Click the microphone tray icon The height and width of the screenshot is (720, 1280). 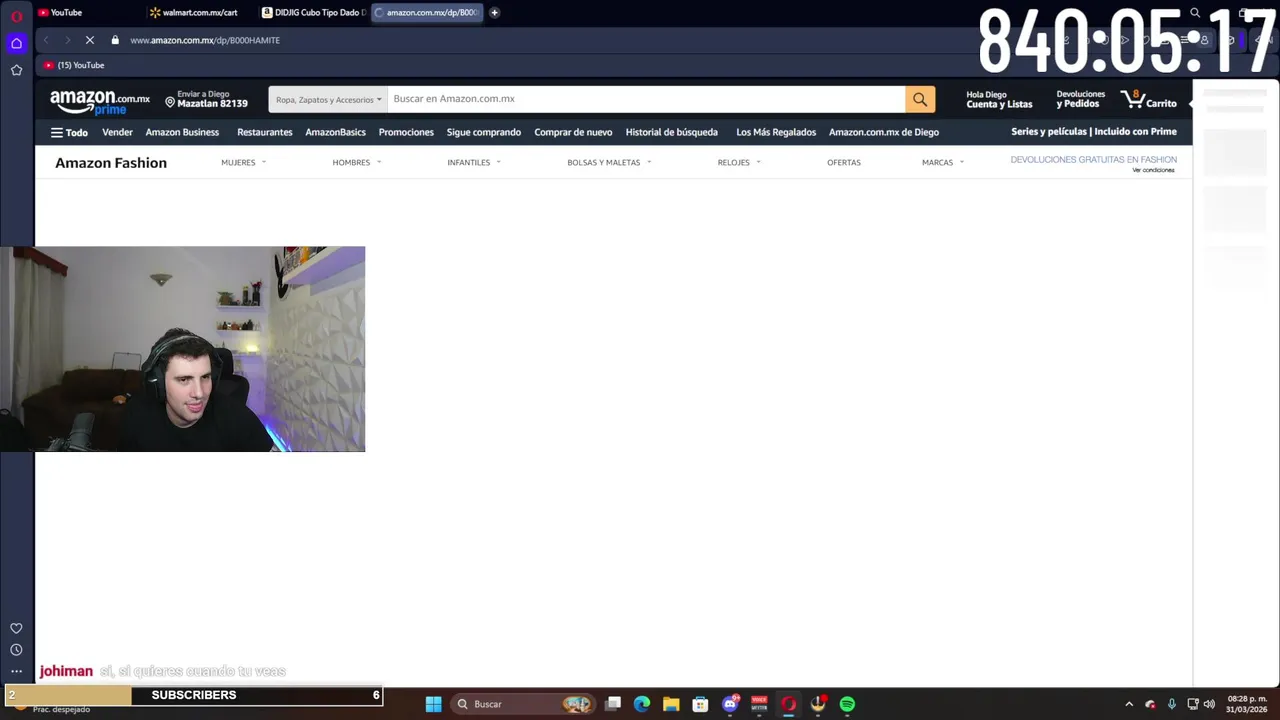click(x=1171, y=704)
